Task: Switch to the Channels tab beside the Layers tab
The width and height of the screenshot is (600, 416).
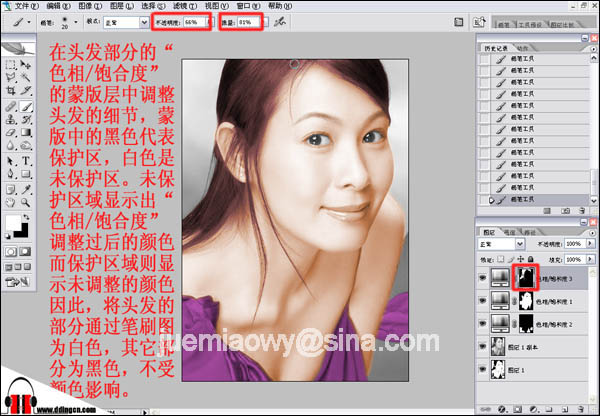Action: point(509,232)
